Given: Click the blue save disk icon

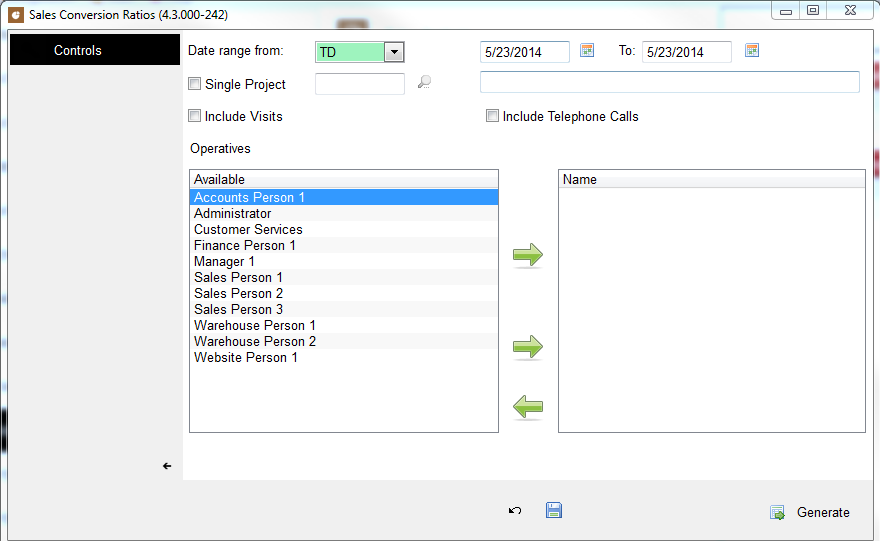Looking at the screenshot, I should click(554, 510).
